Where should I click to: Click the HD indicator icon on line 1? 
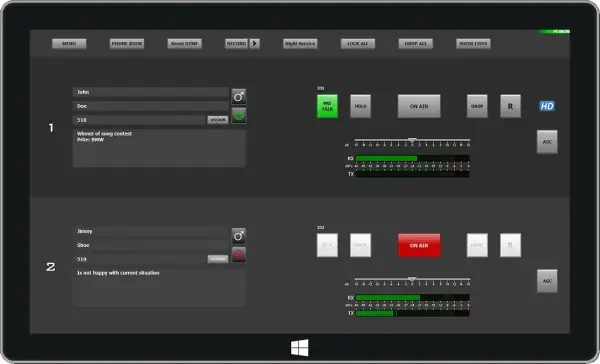pos(547,106)
